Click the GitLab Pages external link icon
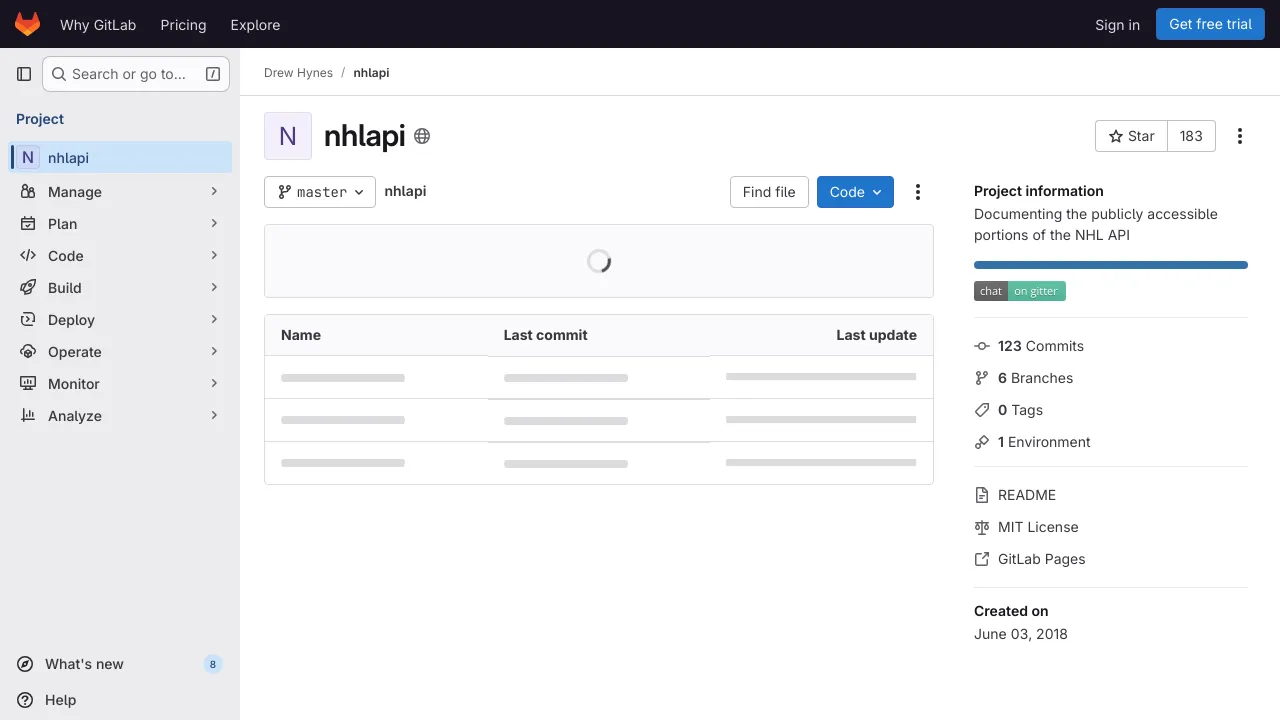This screenshot has width=1280, height=720. pos(982,559)
